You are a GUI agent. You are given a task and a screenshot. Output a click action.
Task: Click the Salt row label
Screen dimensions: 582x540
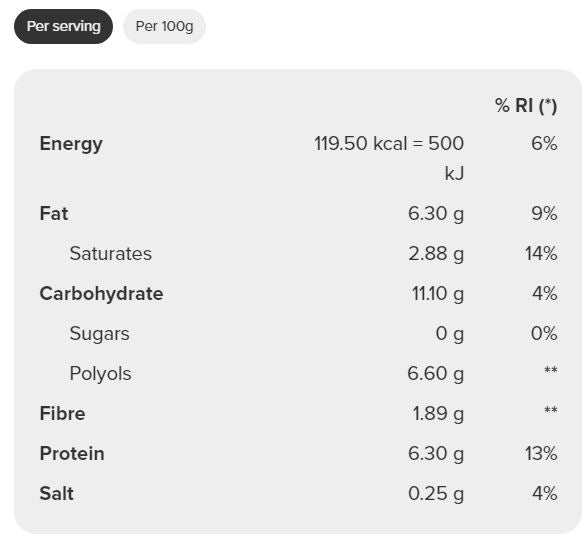click(x=56, y=494)
